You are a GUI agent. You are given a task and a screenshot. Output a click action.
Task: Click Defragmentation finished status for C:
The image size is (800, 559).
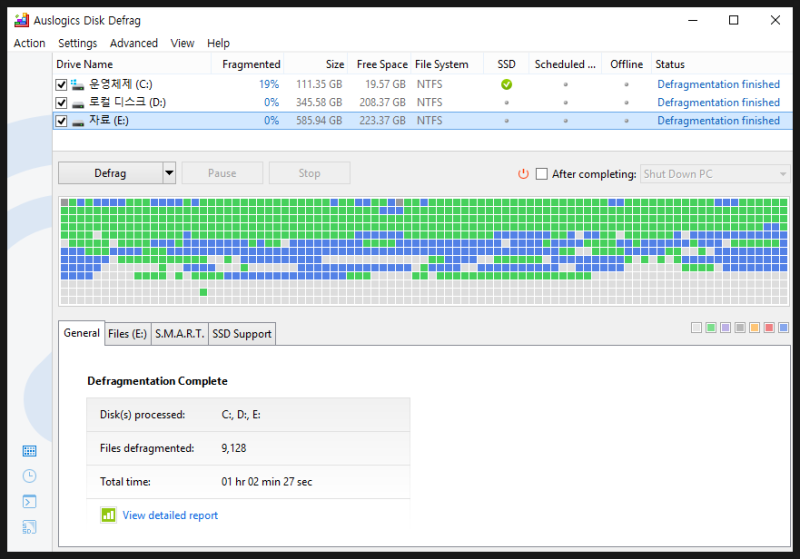[718, 84]
